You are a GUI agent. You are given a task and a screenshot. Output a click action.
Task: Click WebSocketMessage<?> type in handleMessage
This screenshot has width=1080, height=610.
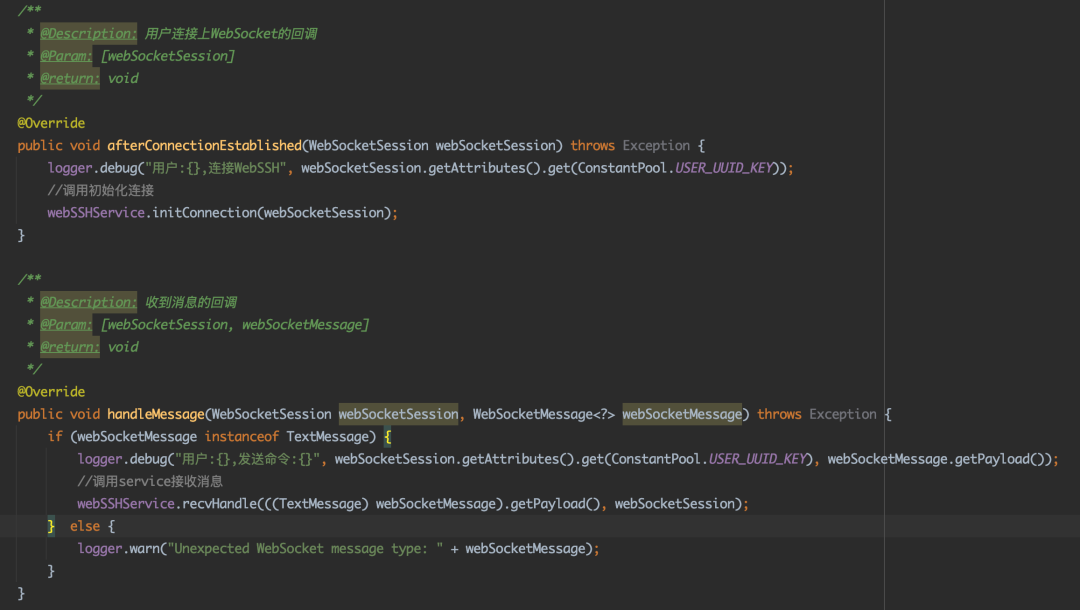pos(543,414)
